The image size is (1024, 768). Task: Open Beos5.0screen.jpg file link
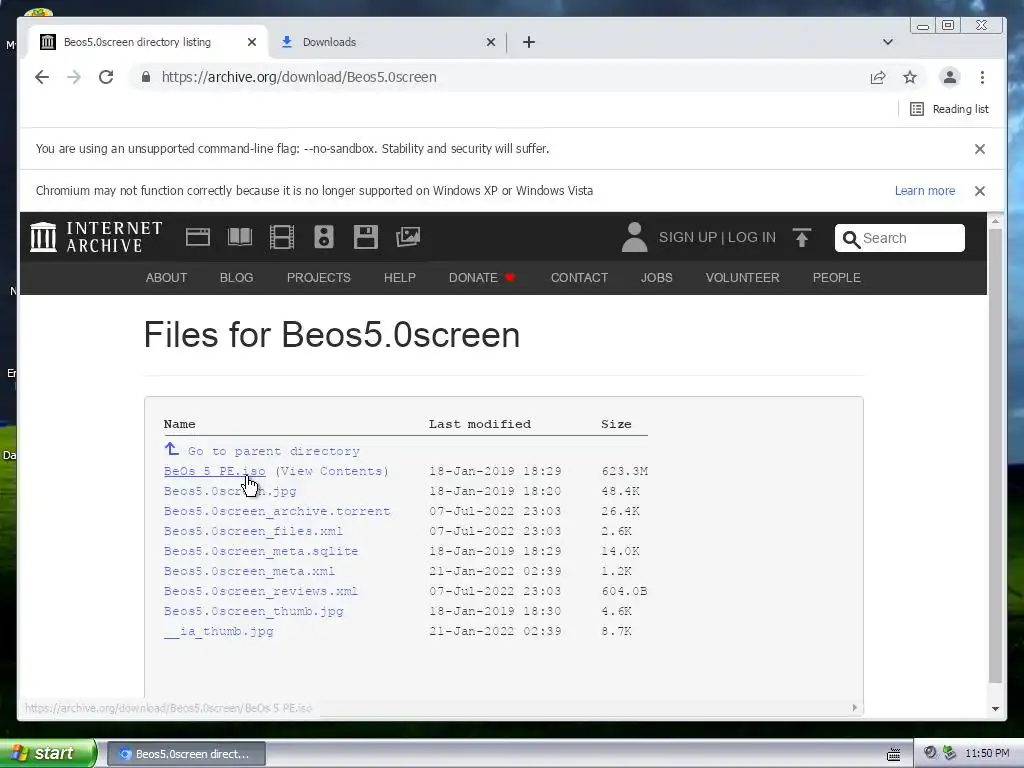(x=230, y=491)
